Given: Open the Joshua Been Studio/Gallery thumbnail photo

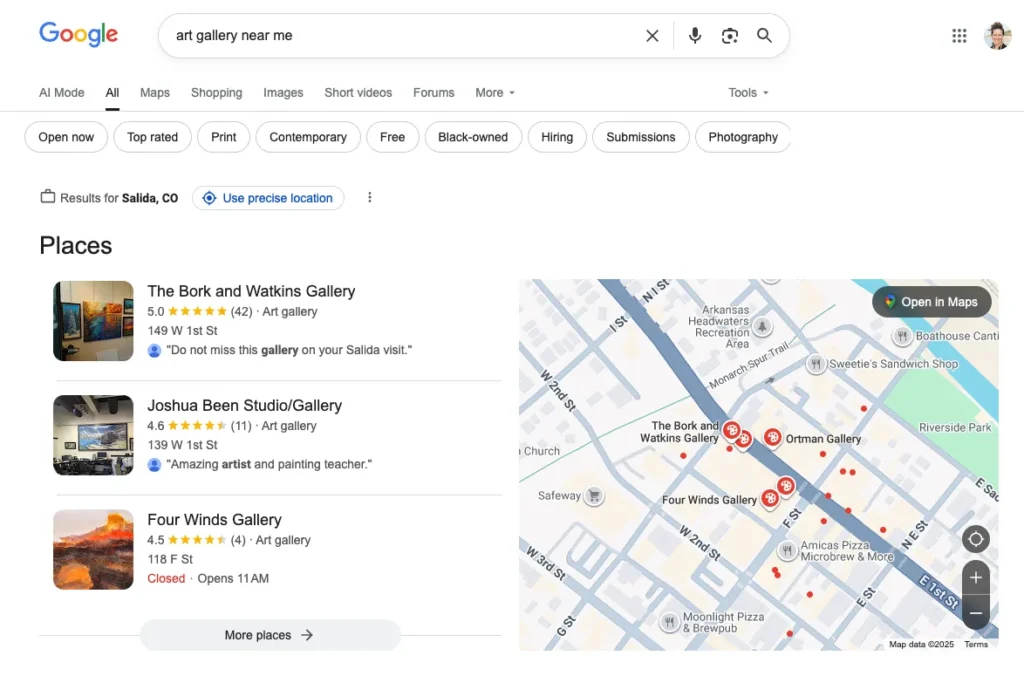Looking at the screenshot, I should coord(93,435).
